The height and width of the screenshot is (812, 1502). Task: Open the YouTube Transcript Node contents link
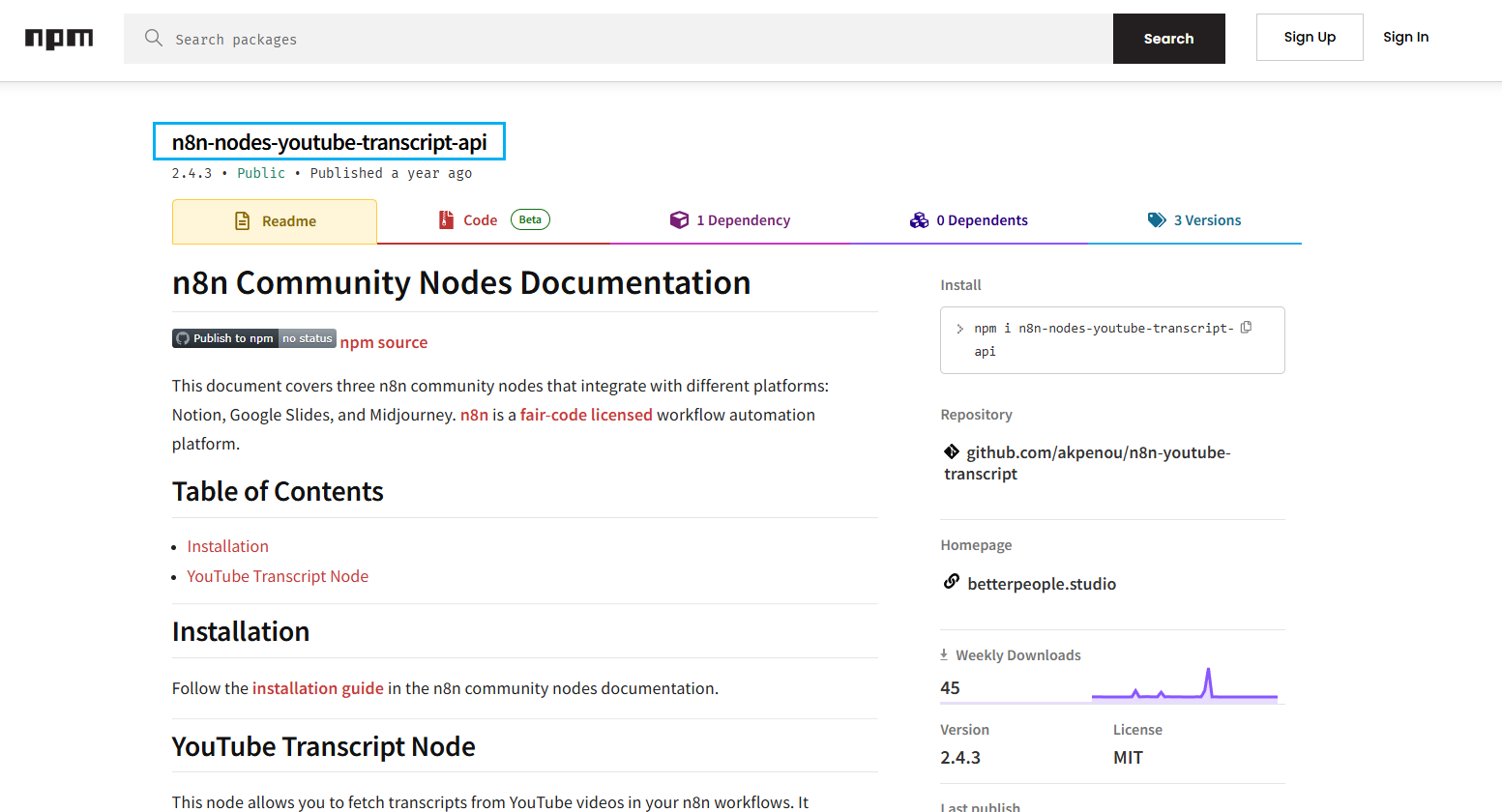point(278,576)
